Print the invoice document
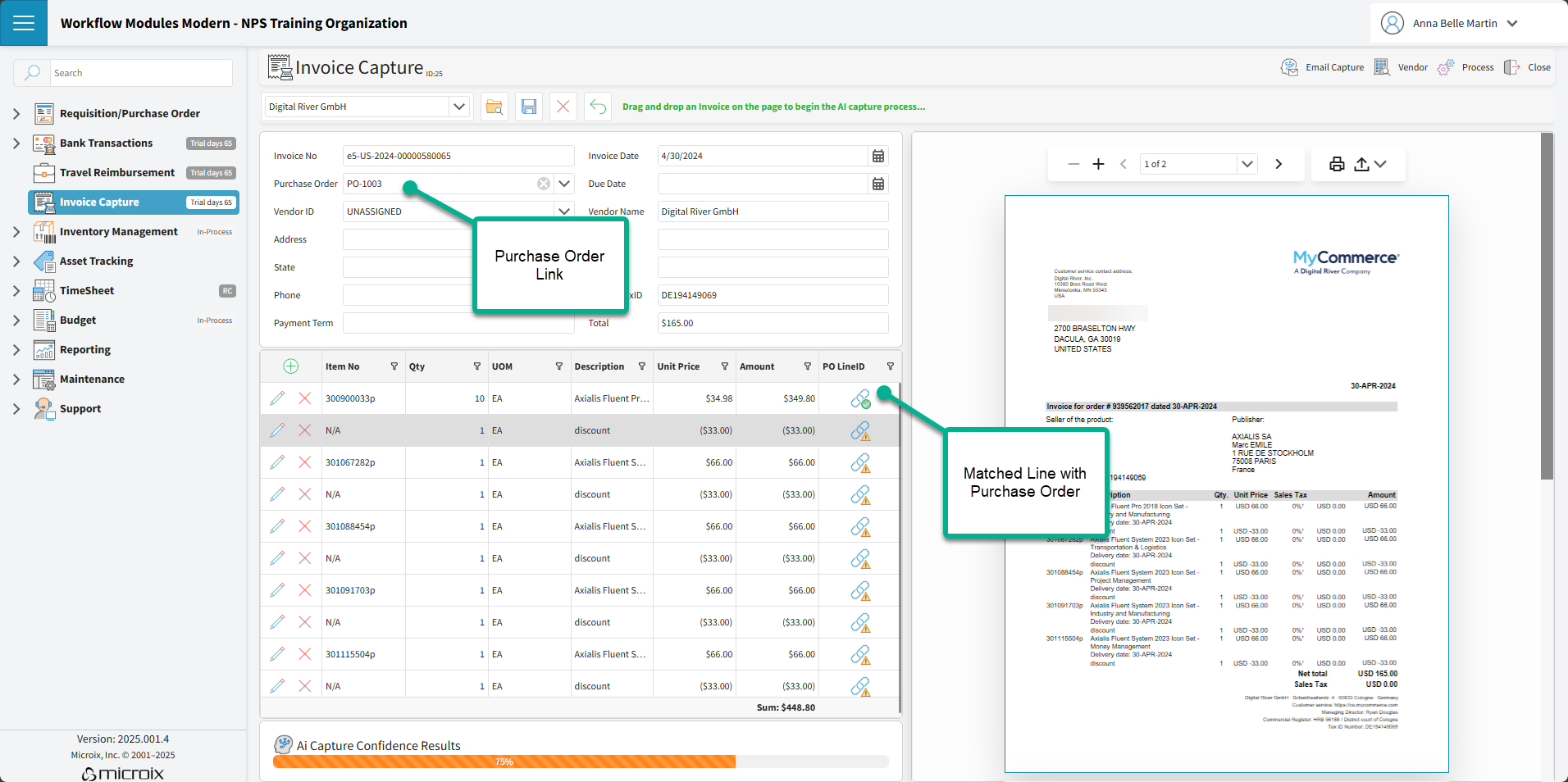The width and height of the screenshot is (1568, 782). (x=1337, y=164)
